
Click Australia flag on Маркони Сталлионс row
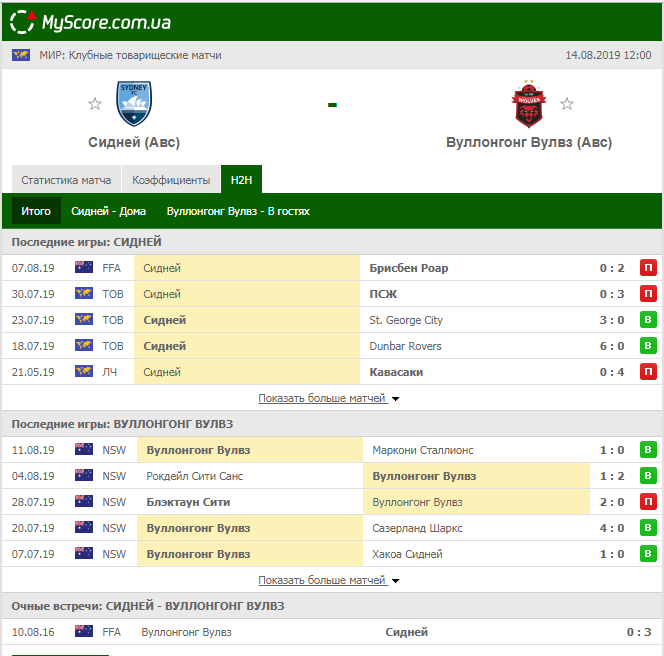pyautogui.click(x=83, y=450)
